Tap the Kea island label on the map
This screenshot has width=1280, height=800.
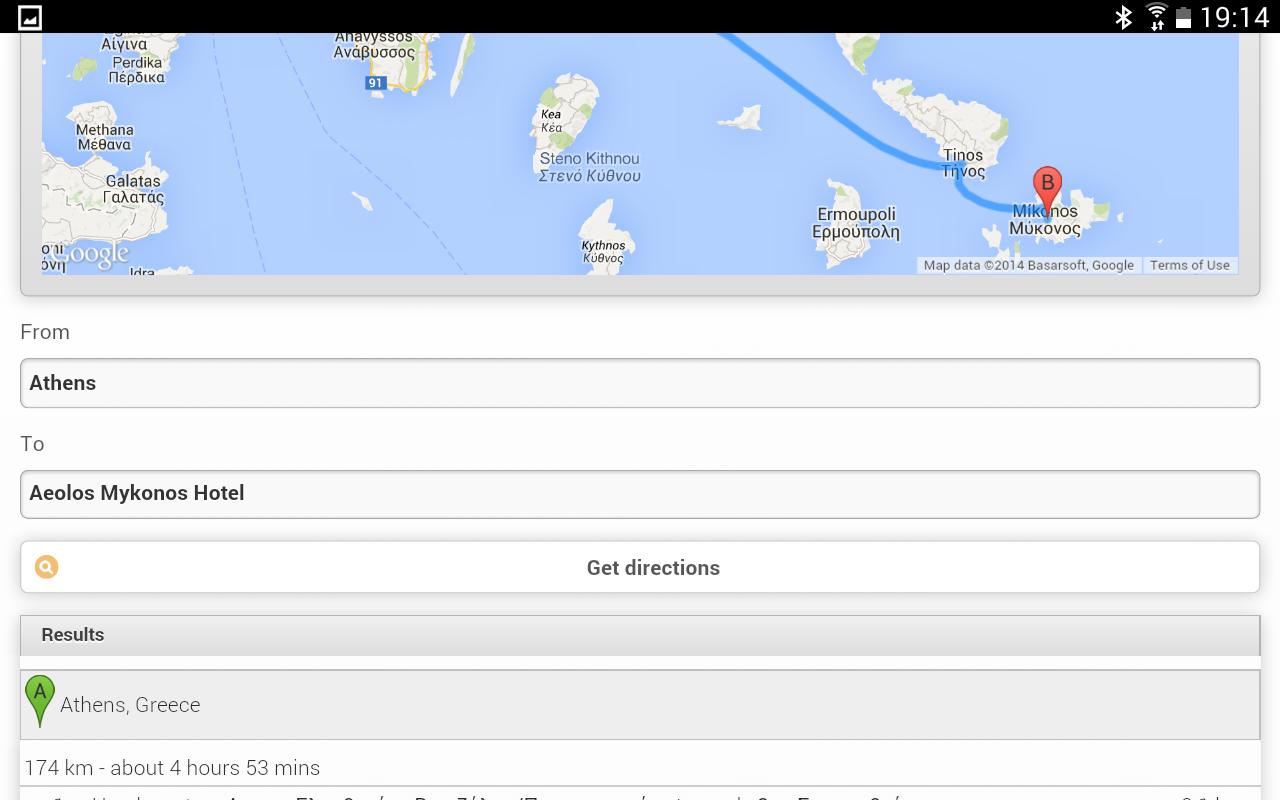pos(551,121)
